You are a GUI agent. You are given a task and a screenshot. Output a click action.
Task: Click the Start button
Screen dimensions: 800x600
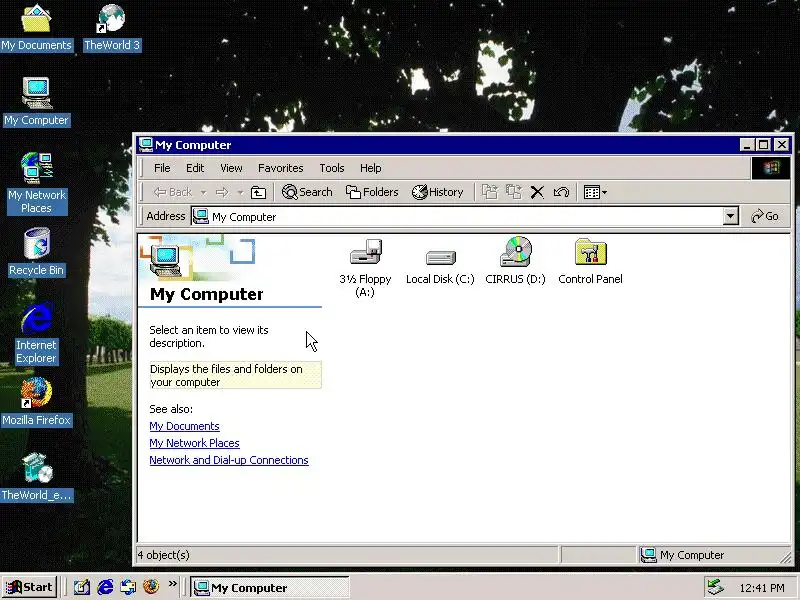pos(30,587)
